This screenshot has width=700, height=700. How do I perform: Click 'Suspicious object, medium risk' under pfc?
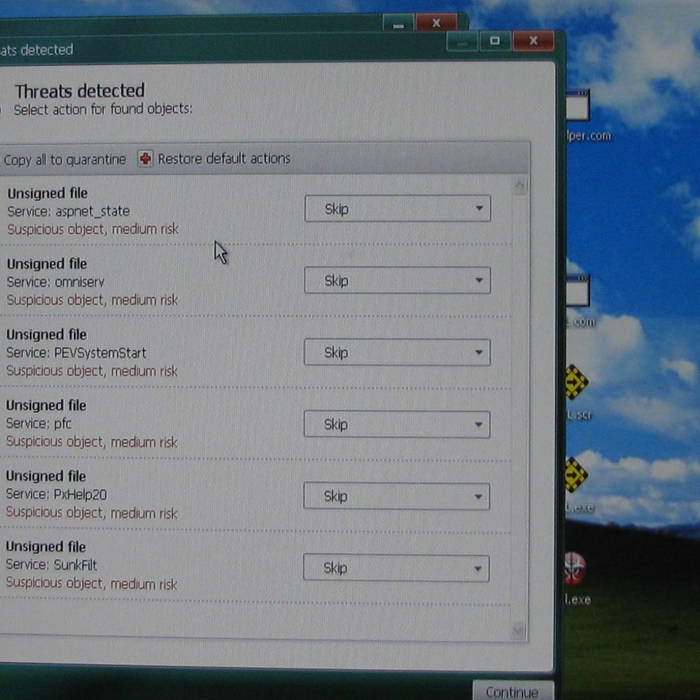[x=92, y=442]
